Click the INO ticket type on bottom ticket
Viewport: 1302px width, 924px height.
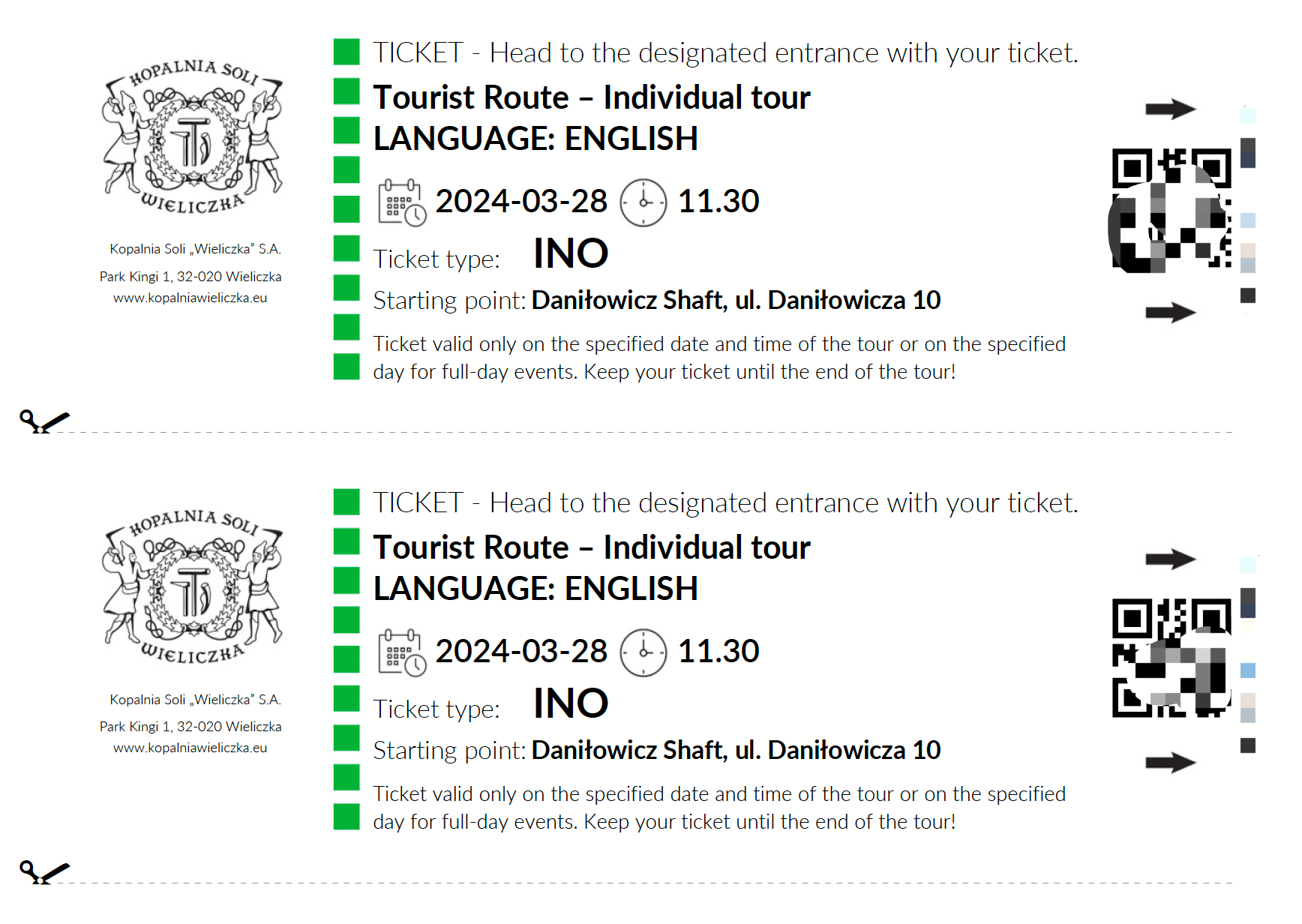coord(571,703)
